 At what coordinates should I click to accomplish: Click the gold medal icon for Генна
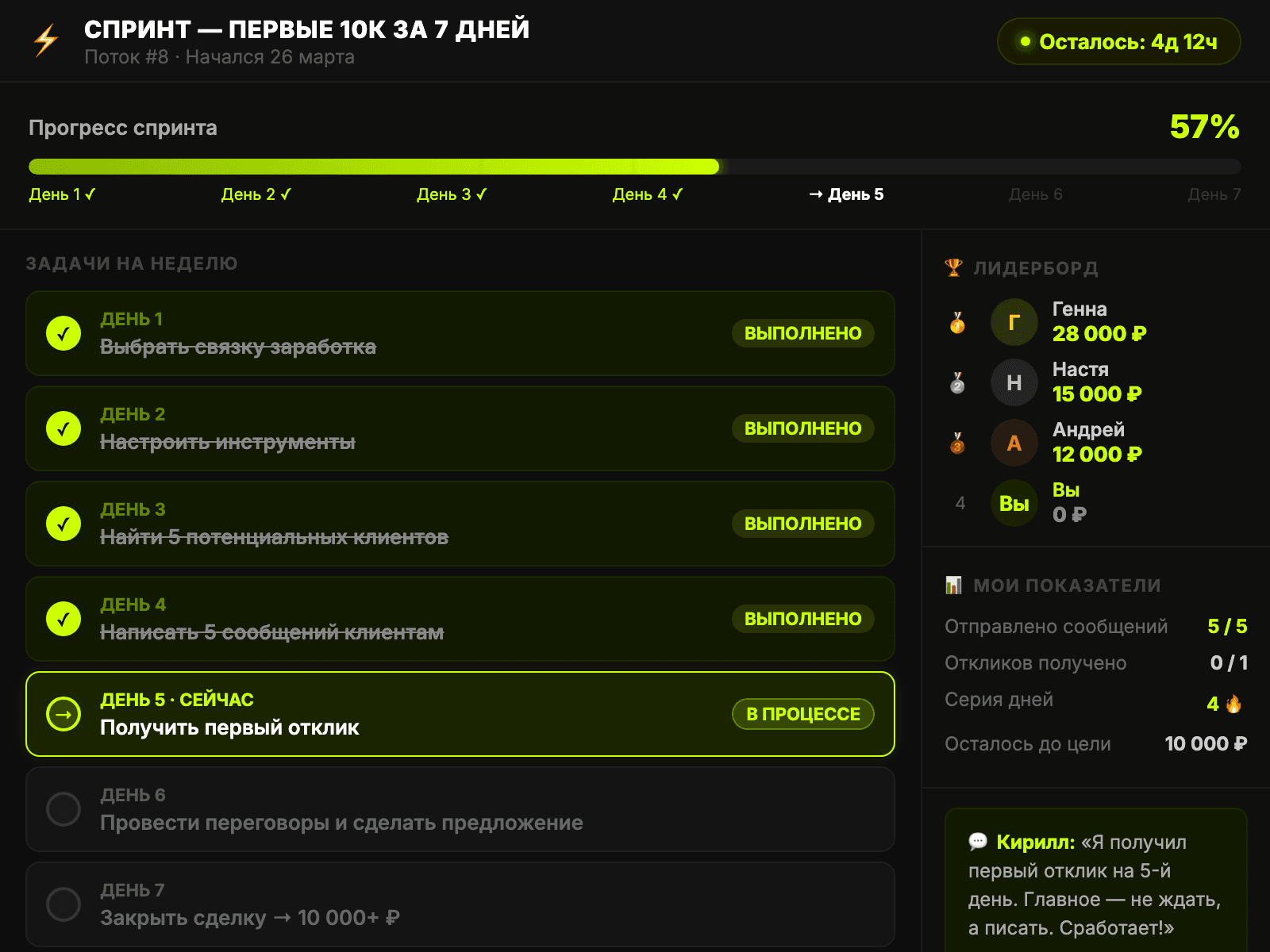[x=957, y=322]
